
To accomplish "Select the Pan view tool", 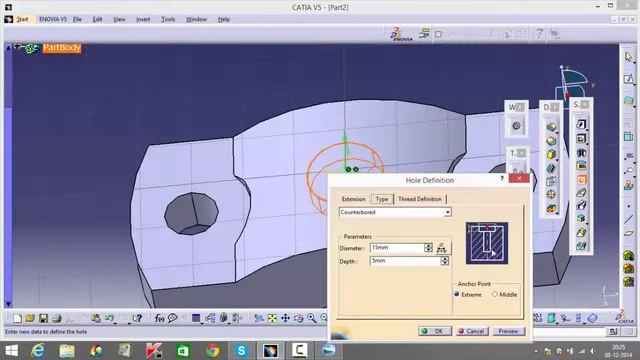I will click(x=285, y=318).
